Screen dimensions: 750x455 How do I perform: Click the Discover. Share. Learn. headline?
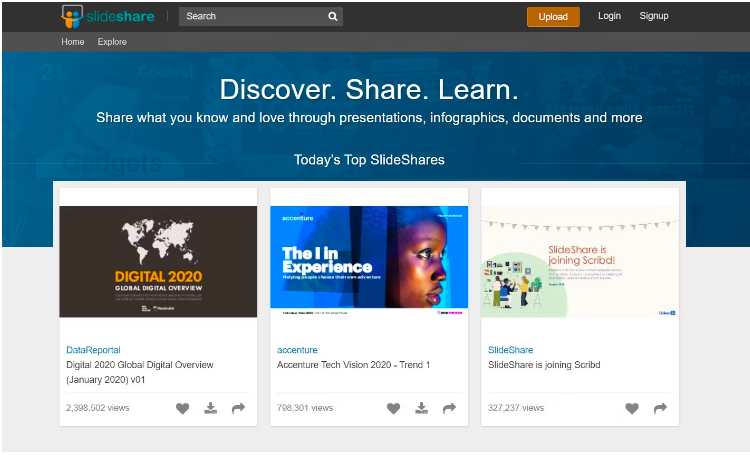[x=369, y=89]
